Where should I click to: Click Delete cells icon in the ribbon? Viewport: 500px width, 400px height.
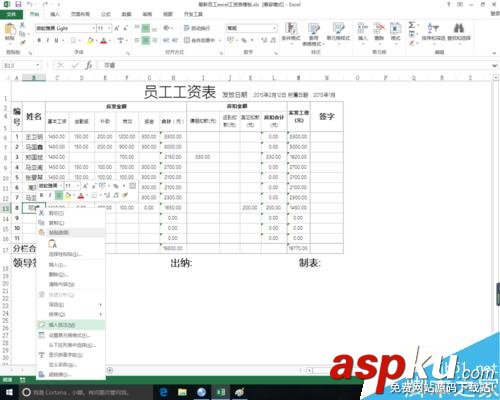click(x=379, y=28)
